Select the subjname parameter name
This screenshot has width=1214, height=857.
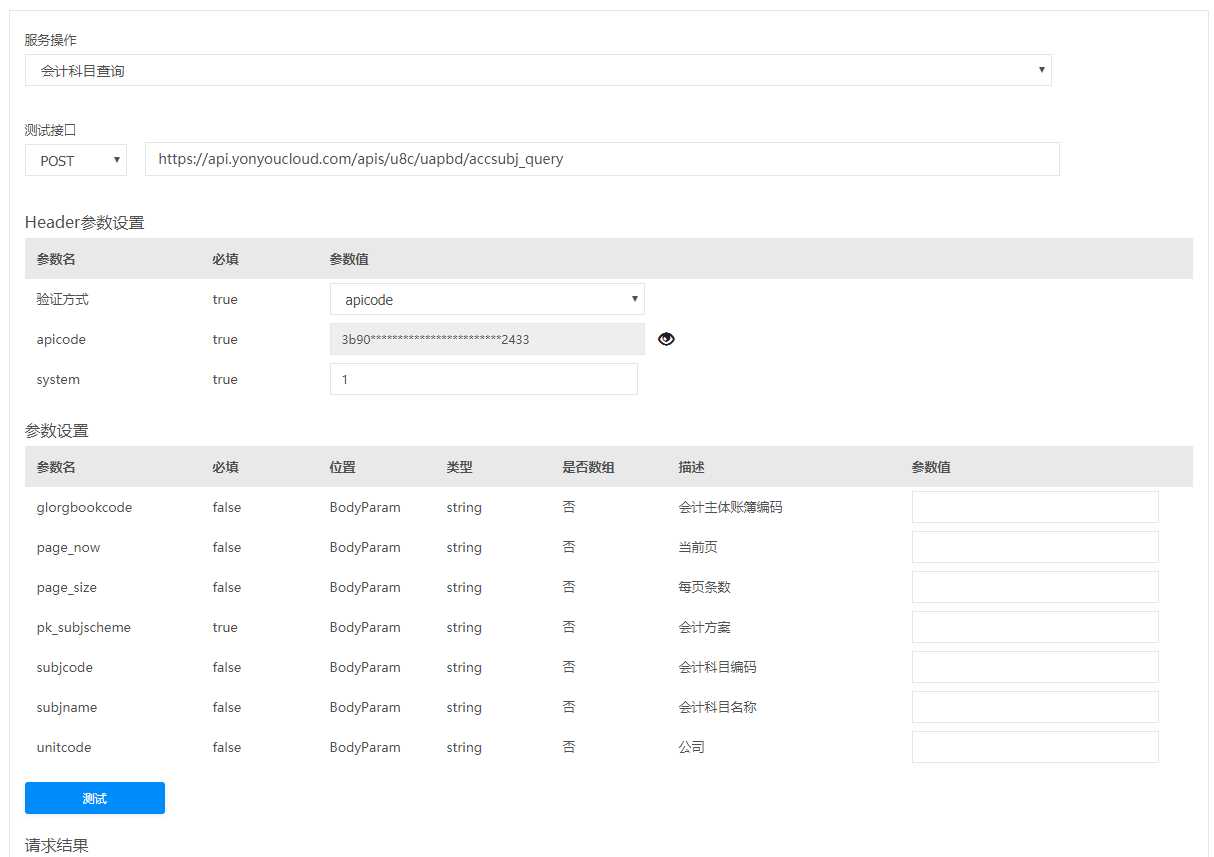66,708
